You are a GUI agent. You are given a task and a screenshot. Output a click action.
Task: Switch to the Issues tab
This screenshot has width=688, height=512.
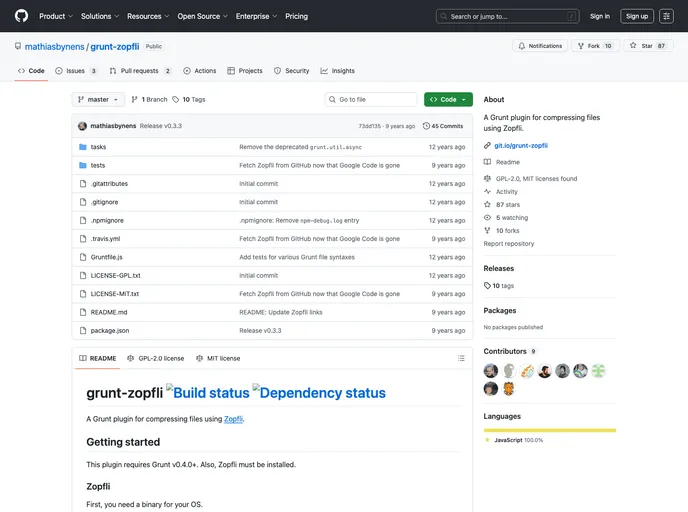click(76, 71)
